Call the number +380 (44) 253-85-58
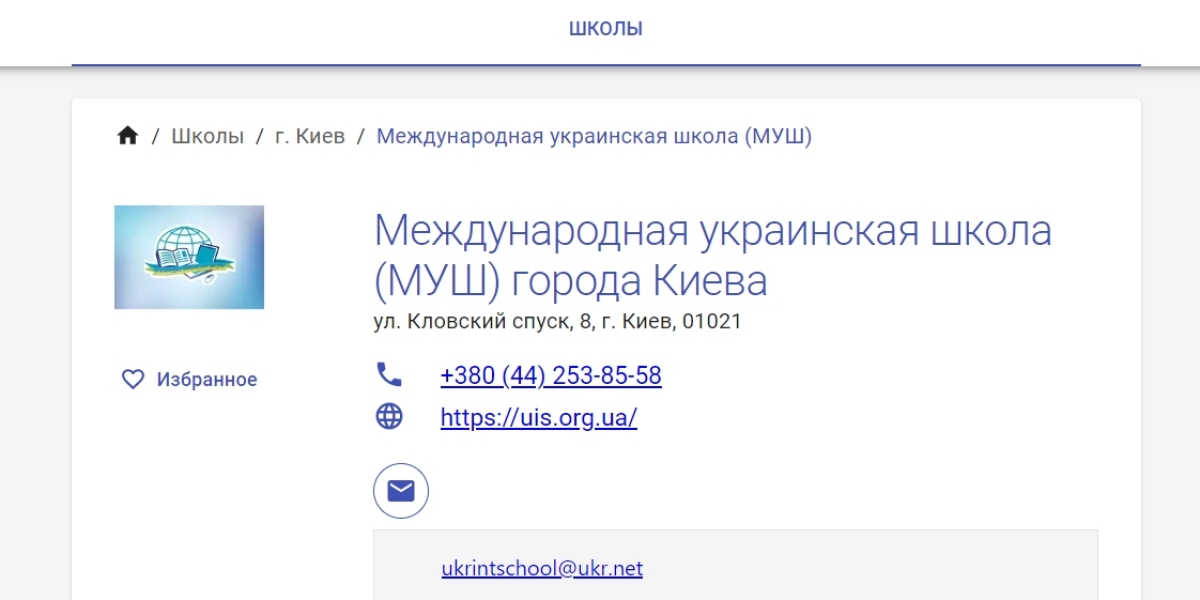This screenshot has height=600, width=1200. coord(550,376)
